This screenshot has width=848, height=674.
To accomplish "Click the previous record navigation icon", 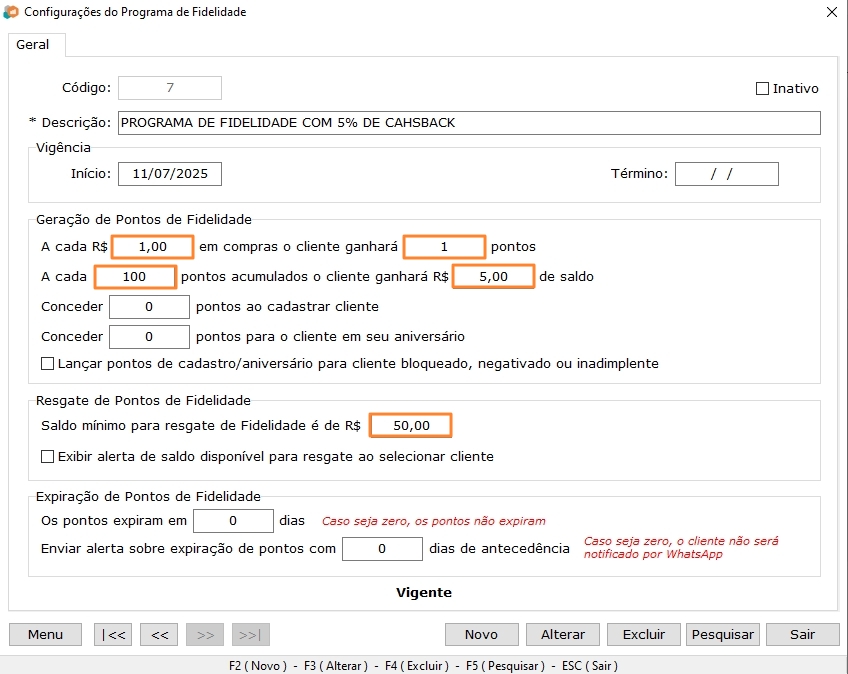I will point(158,634).
